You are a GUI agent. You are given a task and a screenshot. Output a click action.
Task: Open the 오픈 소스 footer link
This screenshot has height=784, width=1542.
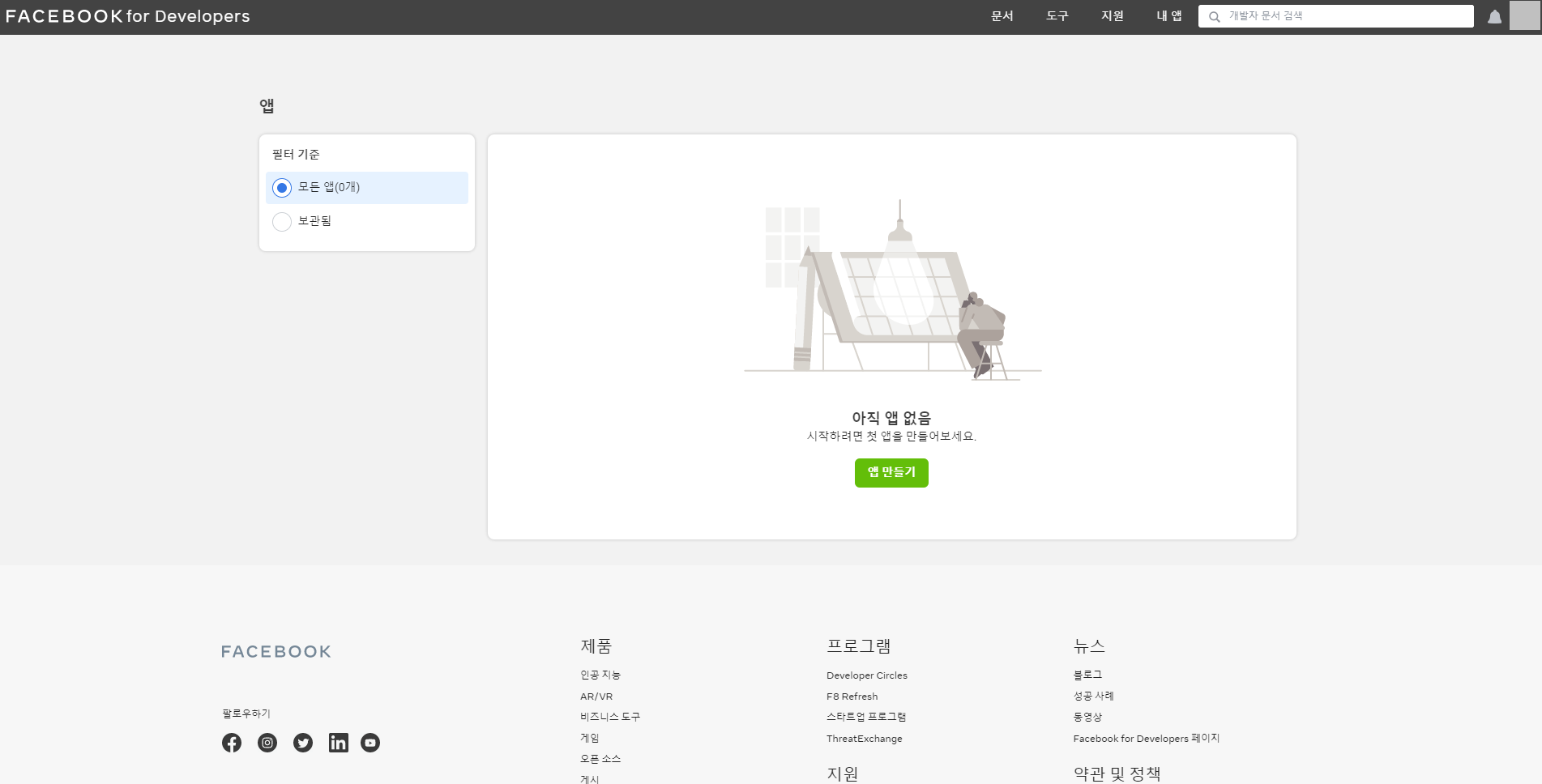point(600,759)
